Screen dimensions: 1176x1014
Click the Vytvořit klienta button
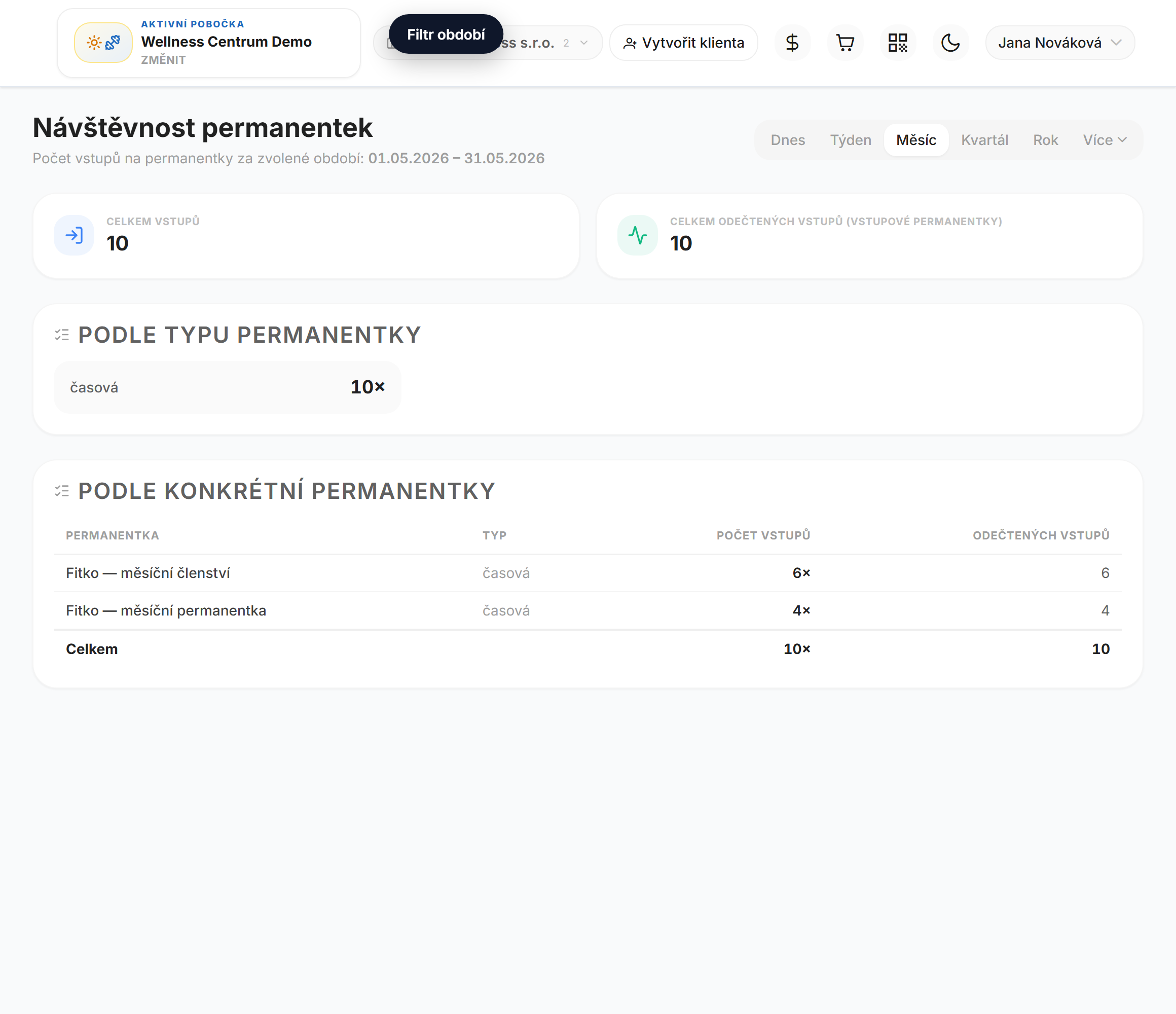click(x=684, y=43)
